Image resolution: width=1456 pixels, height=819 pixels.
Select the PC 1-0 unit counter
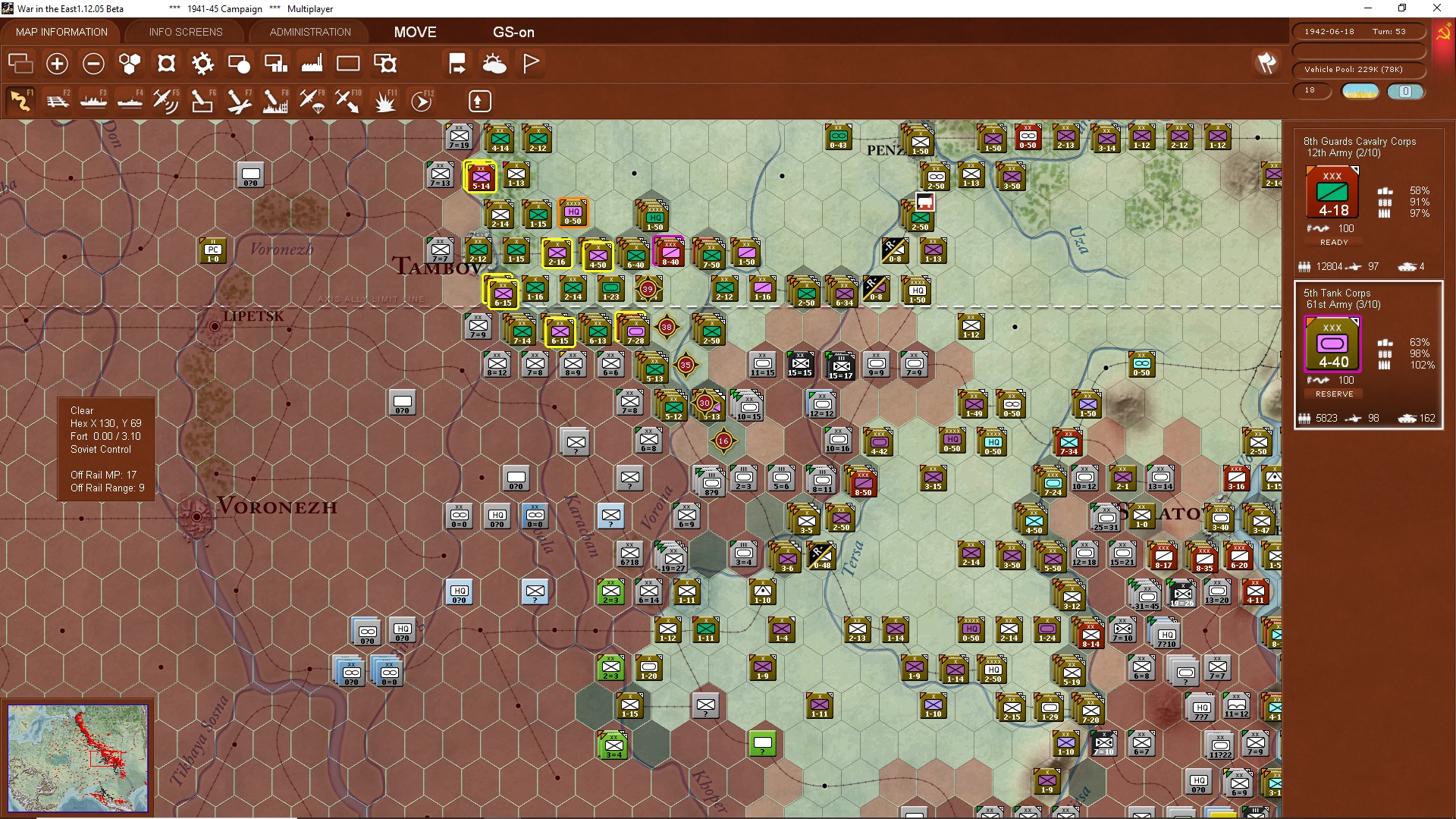click(x=213, y=251)
